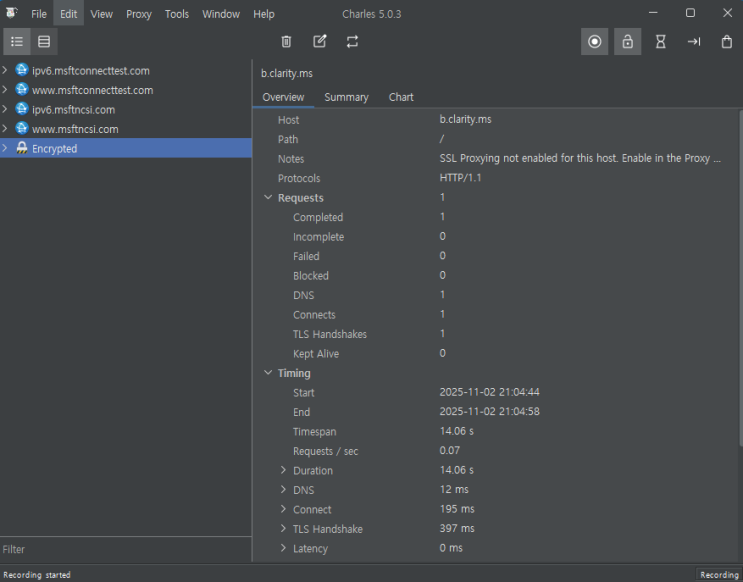
Task: Click the Charles app logo icon
Action: pos(11,13)
